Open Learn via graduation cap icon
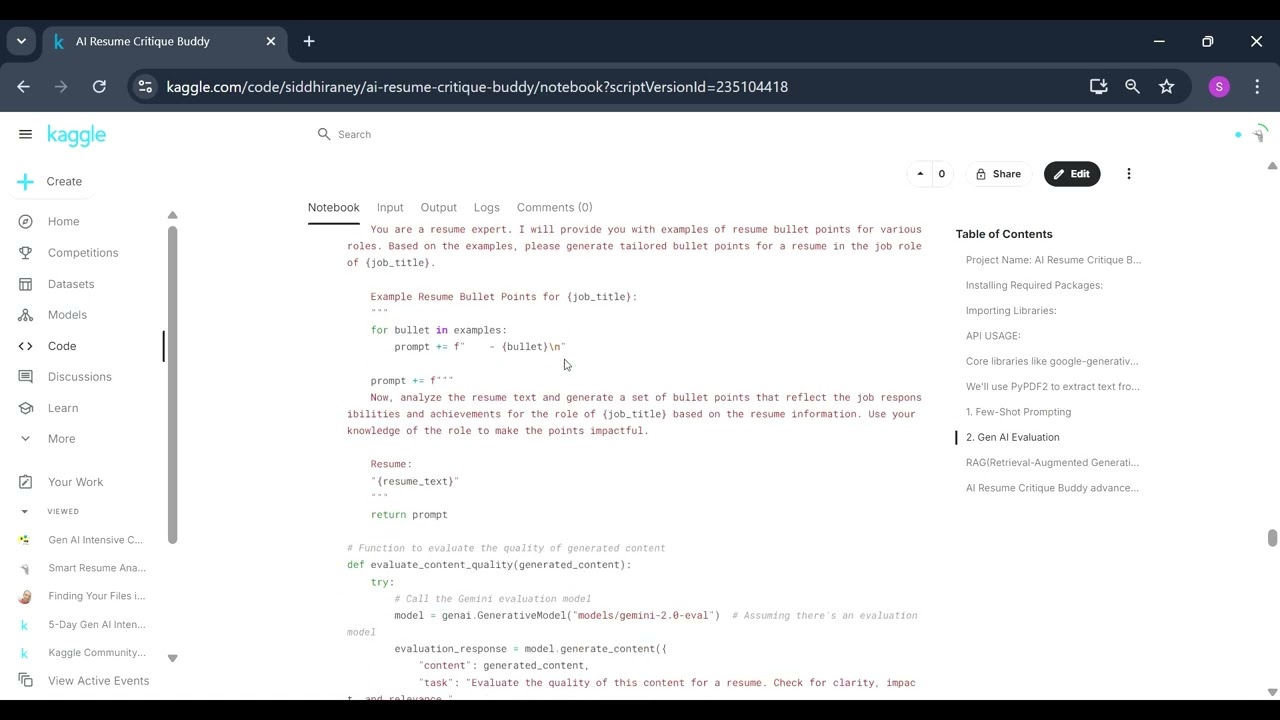The image size is (1280, 720). (x=26, y=408)
